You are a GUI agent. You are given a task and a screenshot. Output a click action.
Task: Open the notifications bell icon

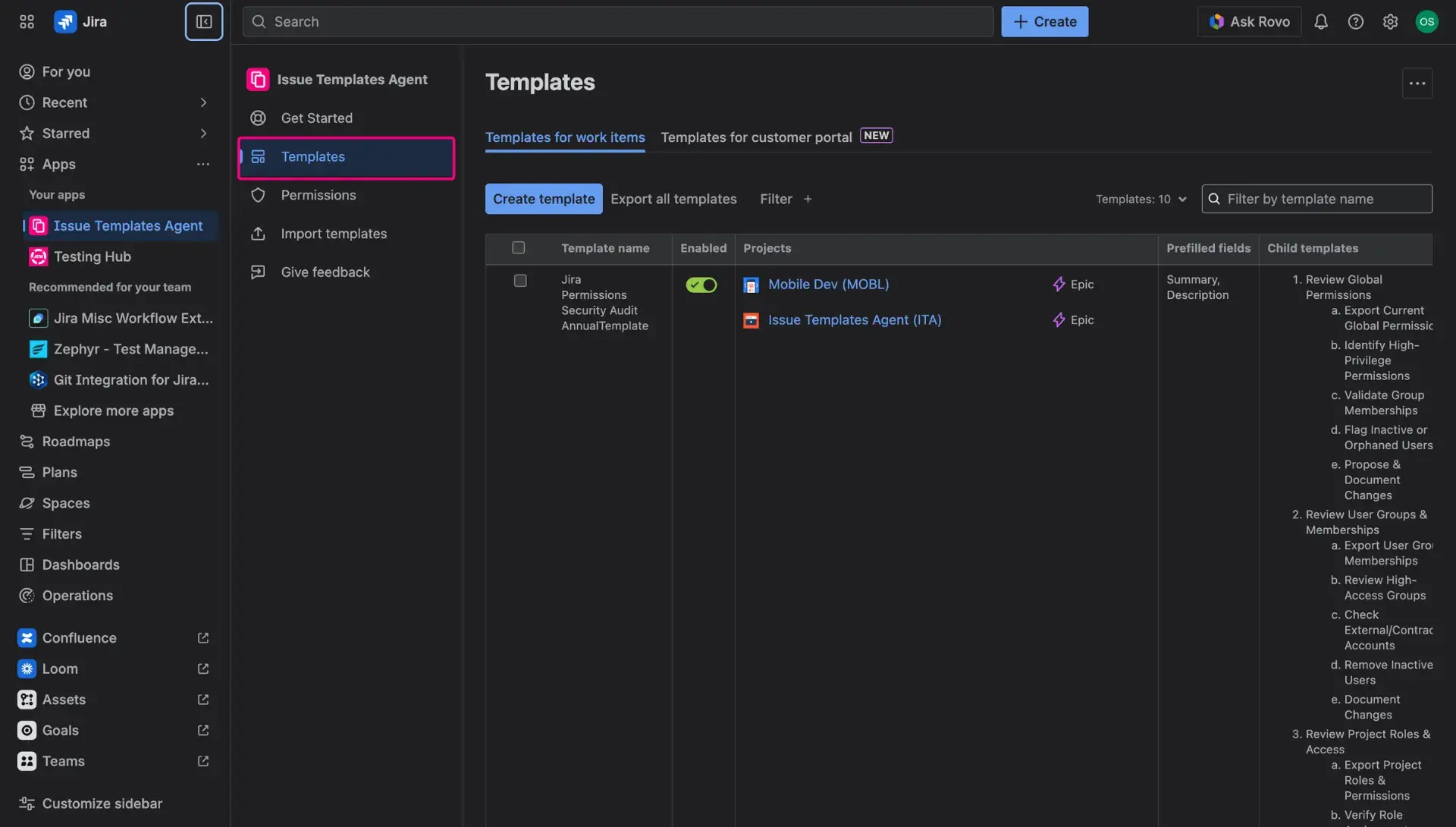(1321, 21)
